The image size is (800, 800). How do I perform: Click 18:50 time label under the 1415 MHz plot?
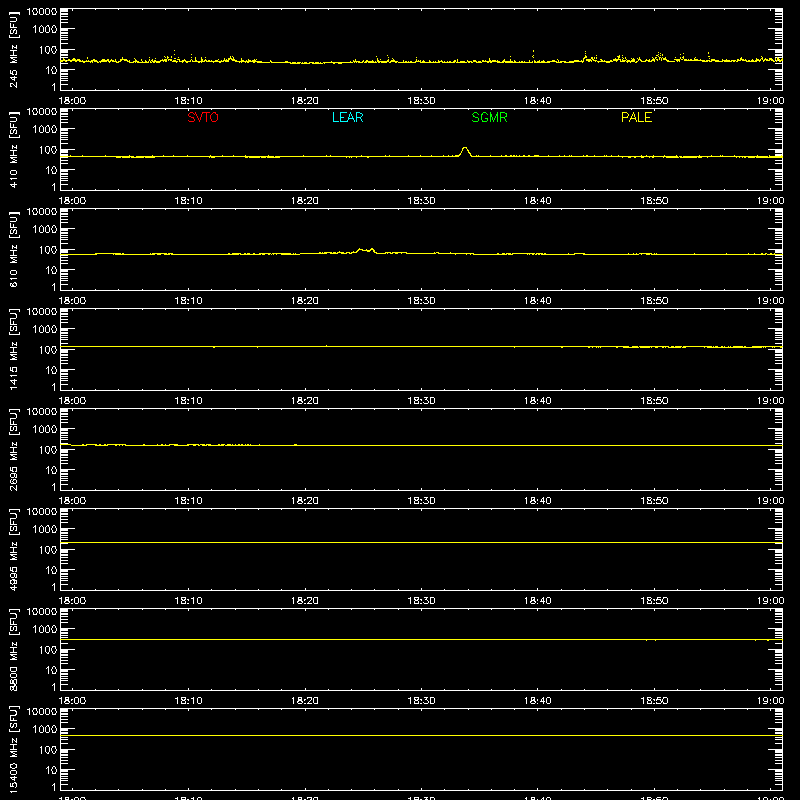point(654,401)
